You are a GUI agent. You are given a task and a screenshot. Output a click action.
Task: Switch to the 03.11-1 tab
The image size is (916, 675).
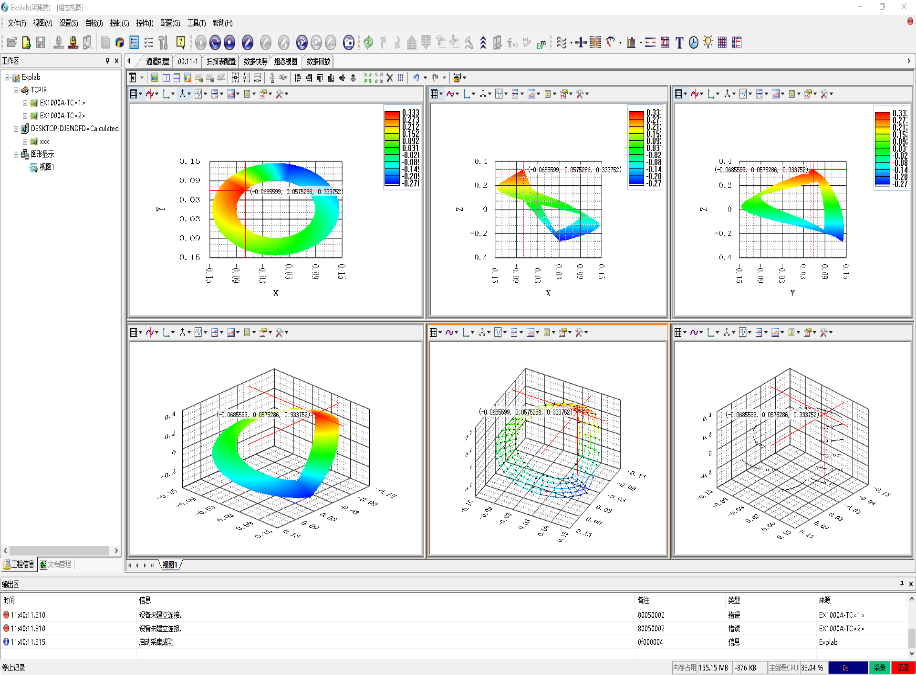pos(187,61)
